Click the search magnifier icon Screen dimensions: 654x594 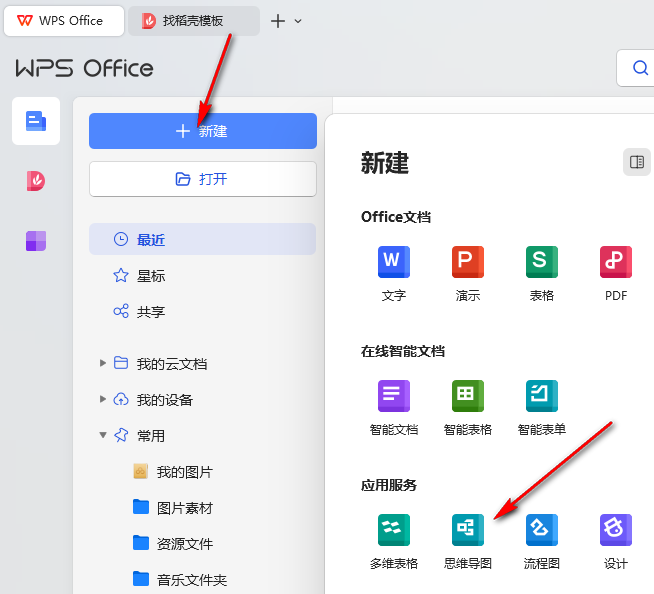640,68
